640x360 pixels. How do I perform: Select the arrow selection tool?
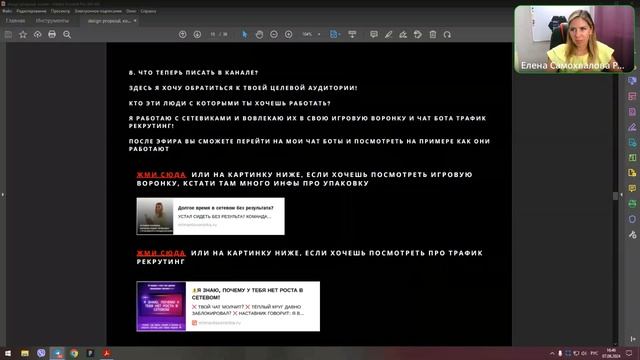click(244, 35)
